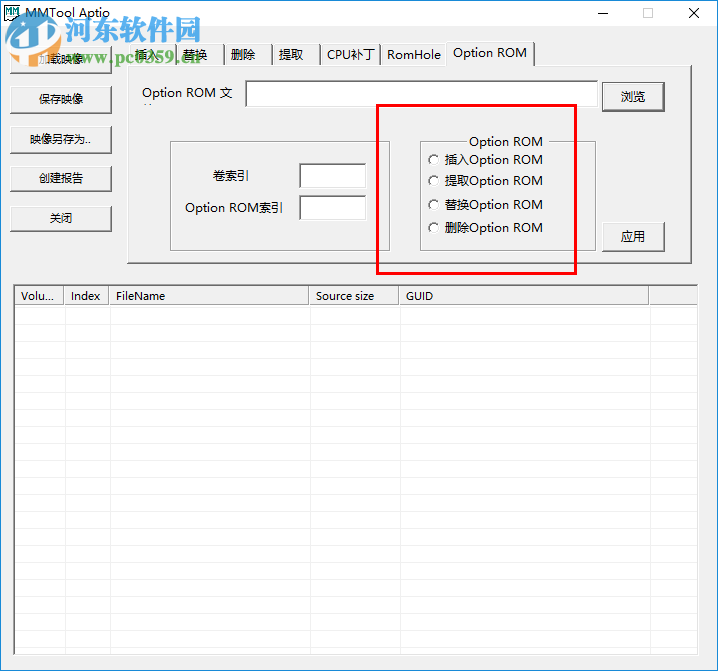Click the 创建报告 button
The height and width of the screenshot is (671, 718).
[61, 178]
